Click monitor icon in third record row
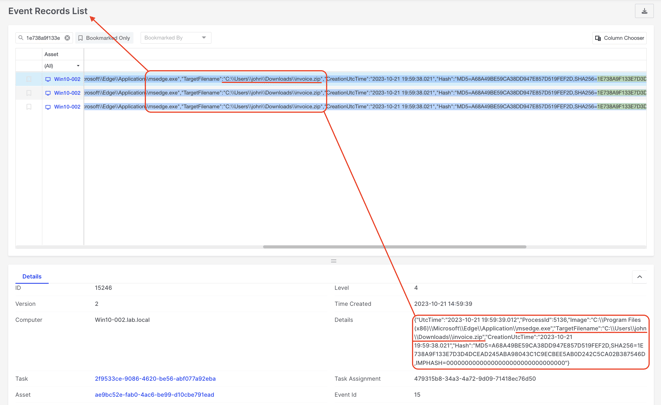 [x=48, y=107]
